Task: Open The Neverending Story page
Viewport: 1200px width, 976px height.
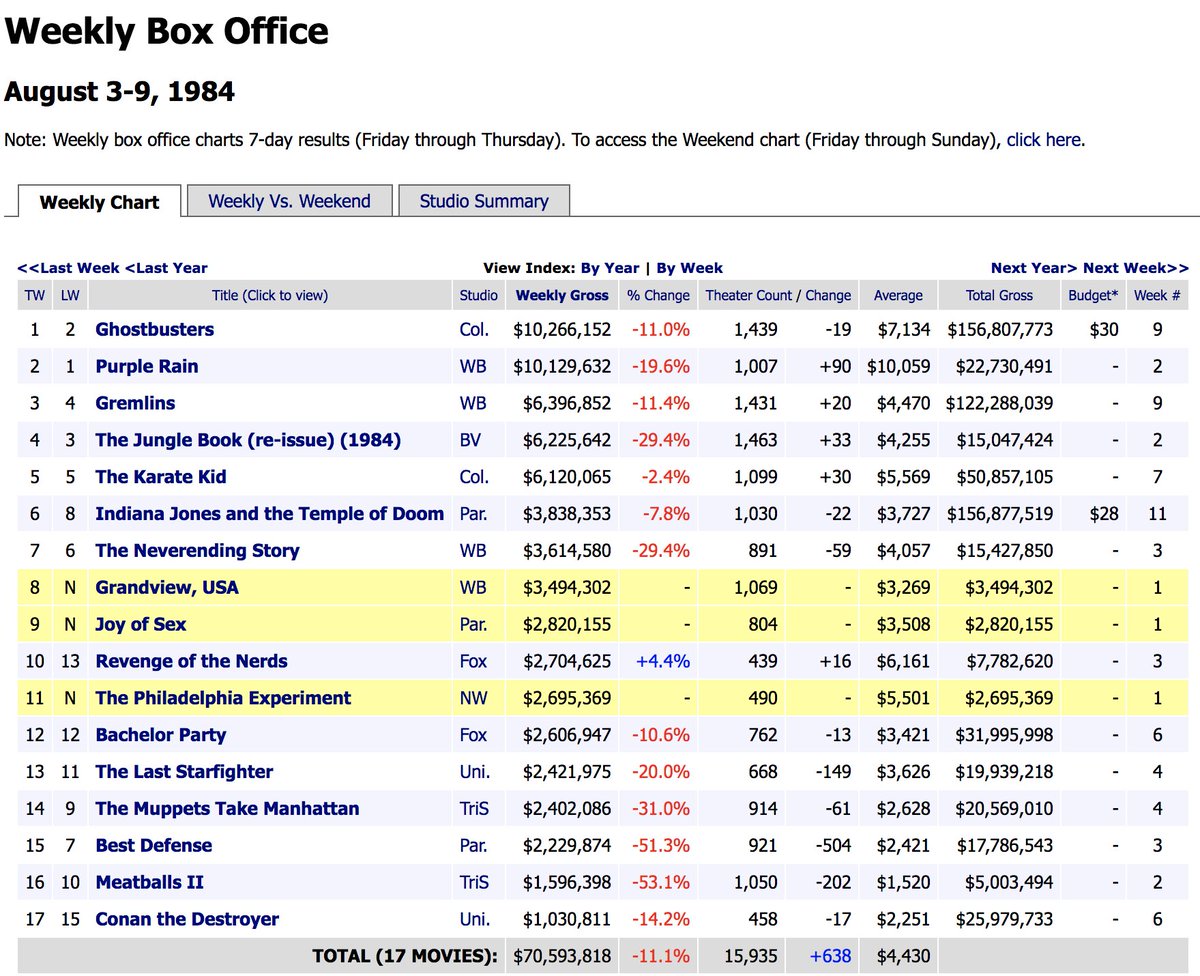Action: (x=197, y=551)
